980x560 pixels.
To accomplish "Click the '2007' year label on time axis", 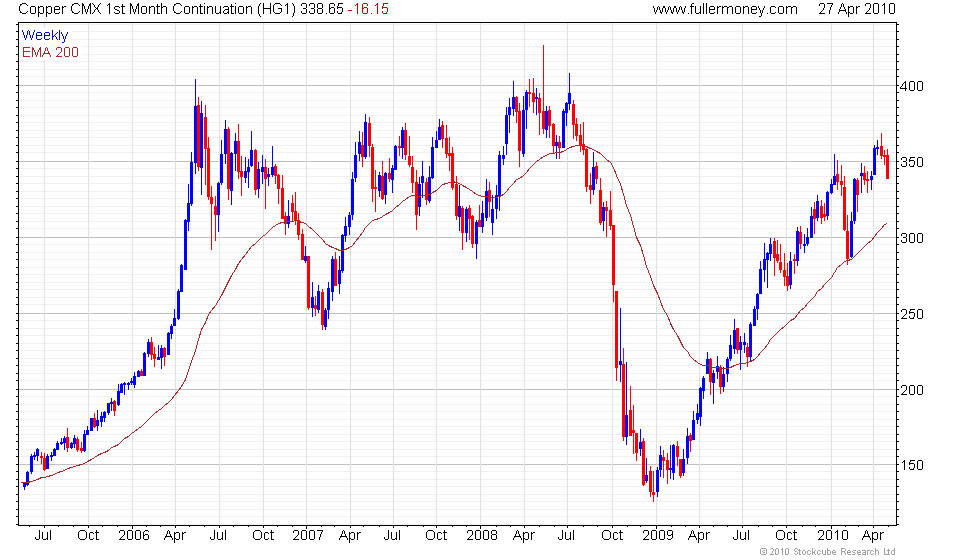I will (308, 536).
